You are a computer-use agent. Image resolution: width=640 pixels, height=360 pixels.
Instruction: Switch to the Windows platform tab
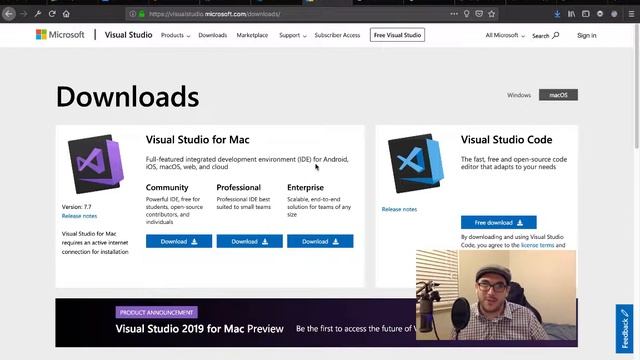point(519,95)
